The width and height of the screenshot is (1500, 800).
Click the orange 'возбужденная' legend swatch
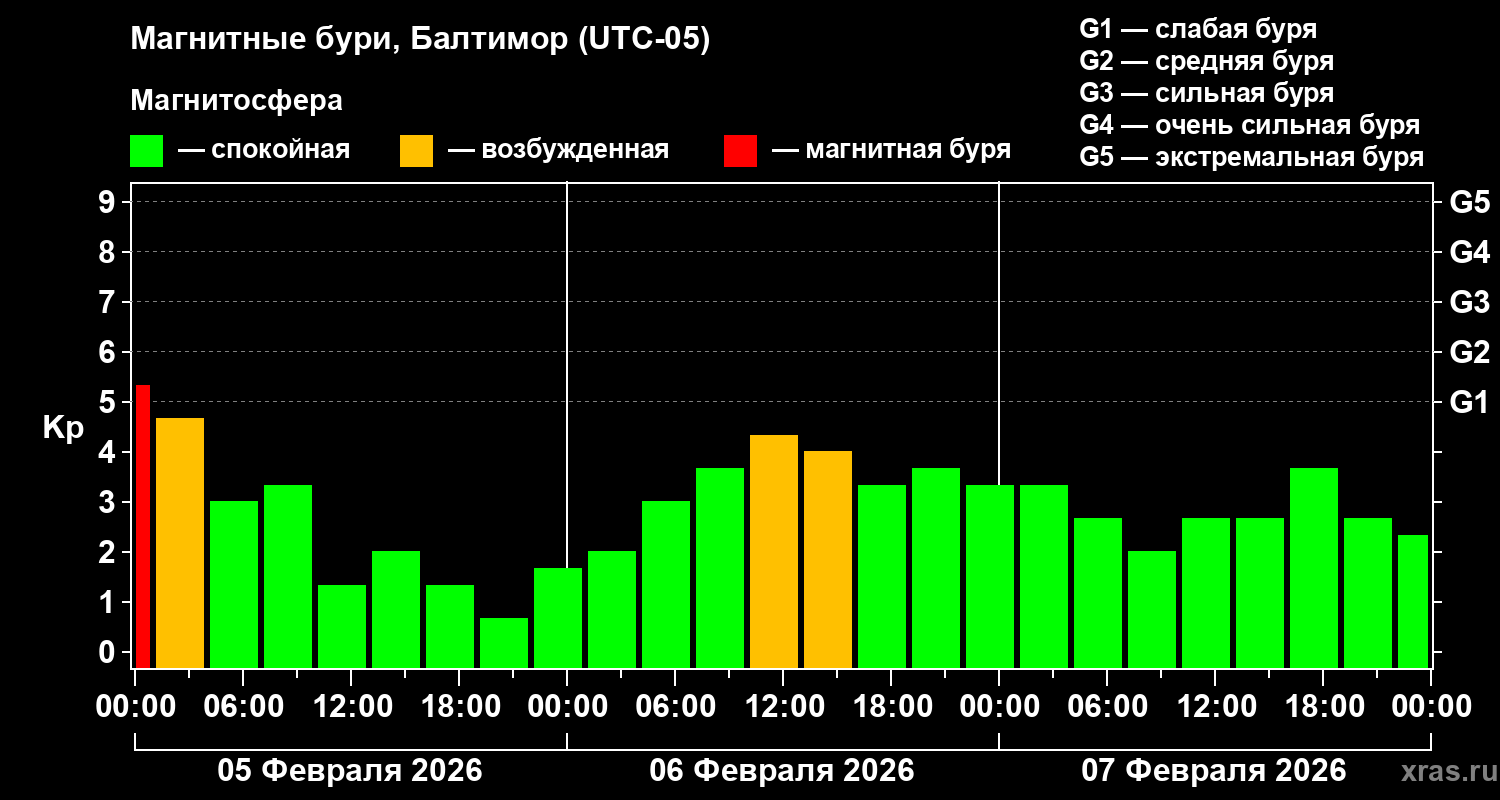pos(416,151)
